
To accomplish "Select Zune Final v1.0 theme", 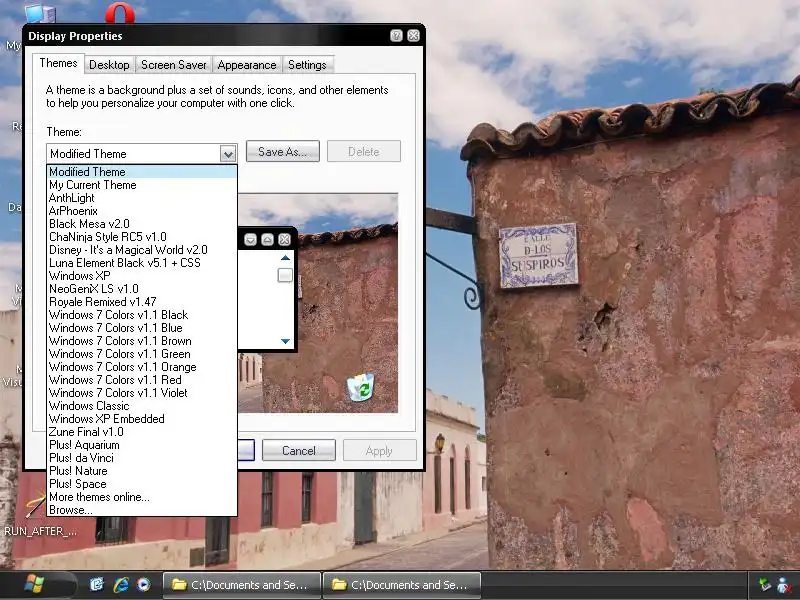I will point(142,432).
